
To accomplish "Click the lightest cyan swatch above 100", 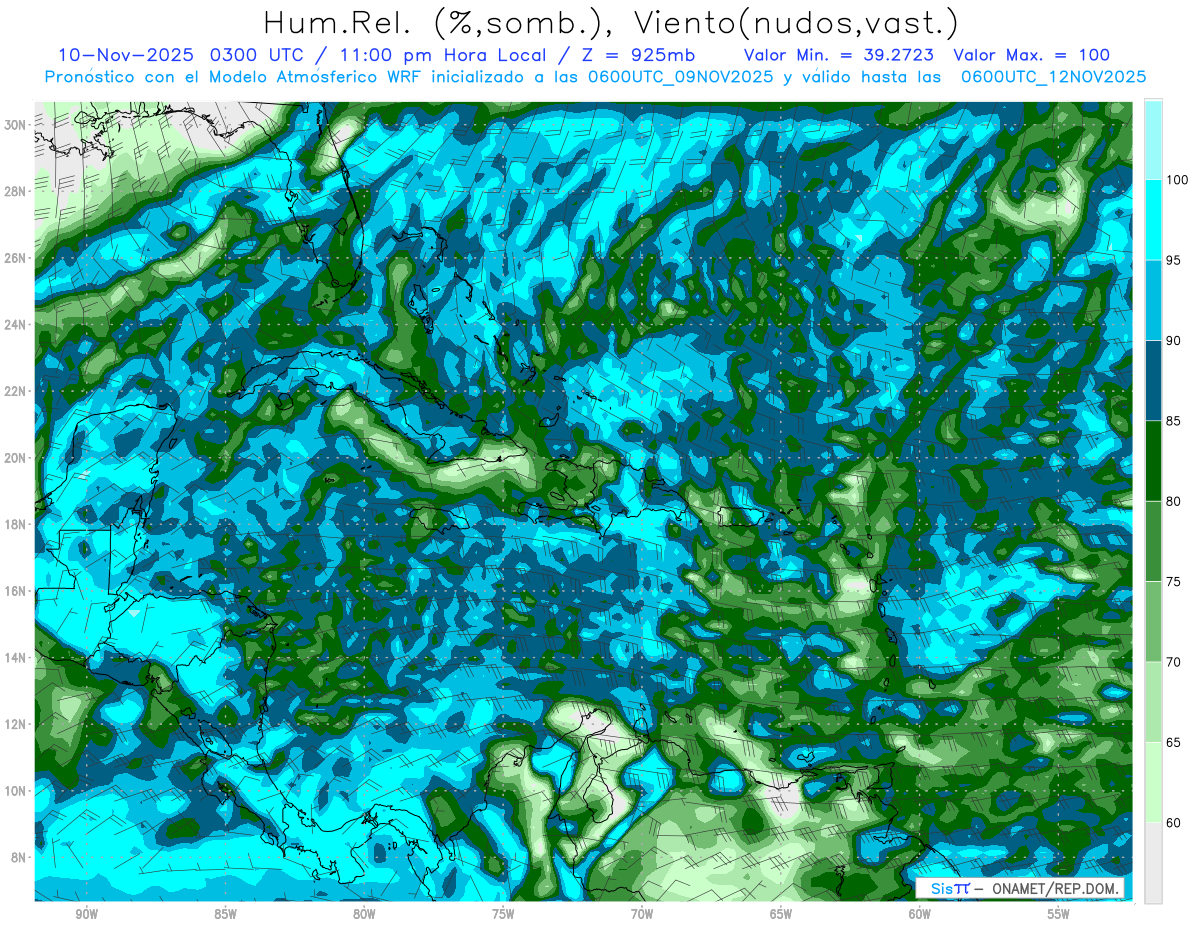I will [1153, 140].
